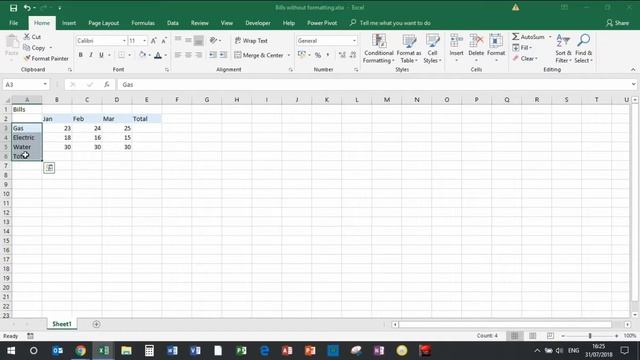This screenshot has width=640, height=360.
Task: Switch to the Page Layout tab
Action: point(103,23)
